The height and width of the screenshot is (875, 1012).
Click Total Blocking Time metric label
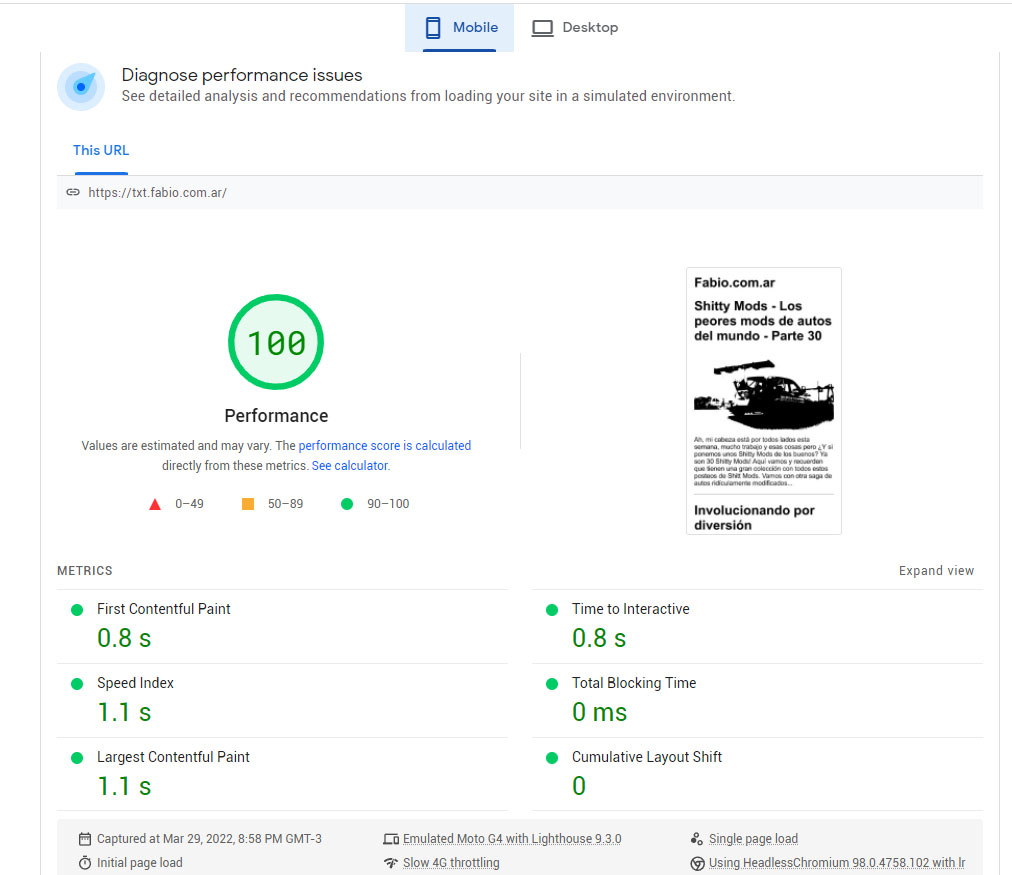click(x=634, y=683)
